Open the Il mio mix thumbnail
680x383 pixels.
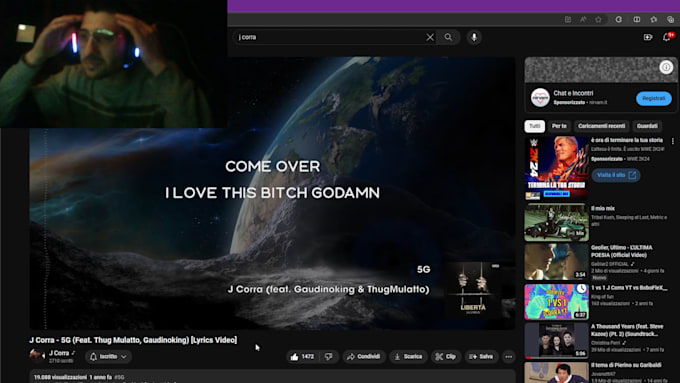[x=557, y=223]
